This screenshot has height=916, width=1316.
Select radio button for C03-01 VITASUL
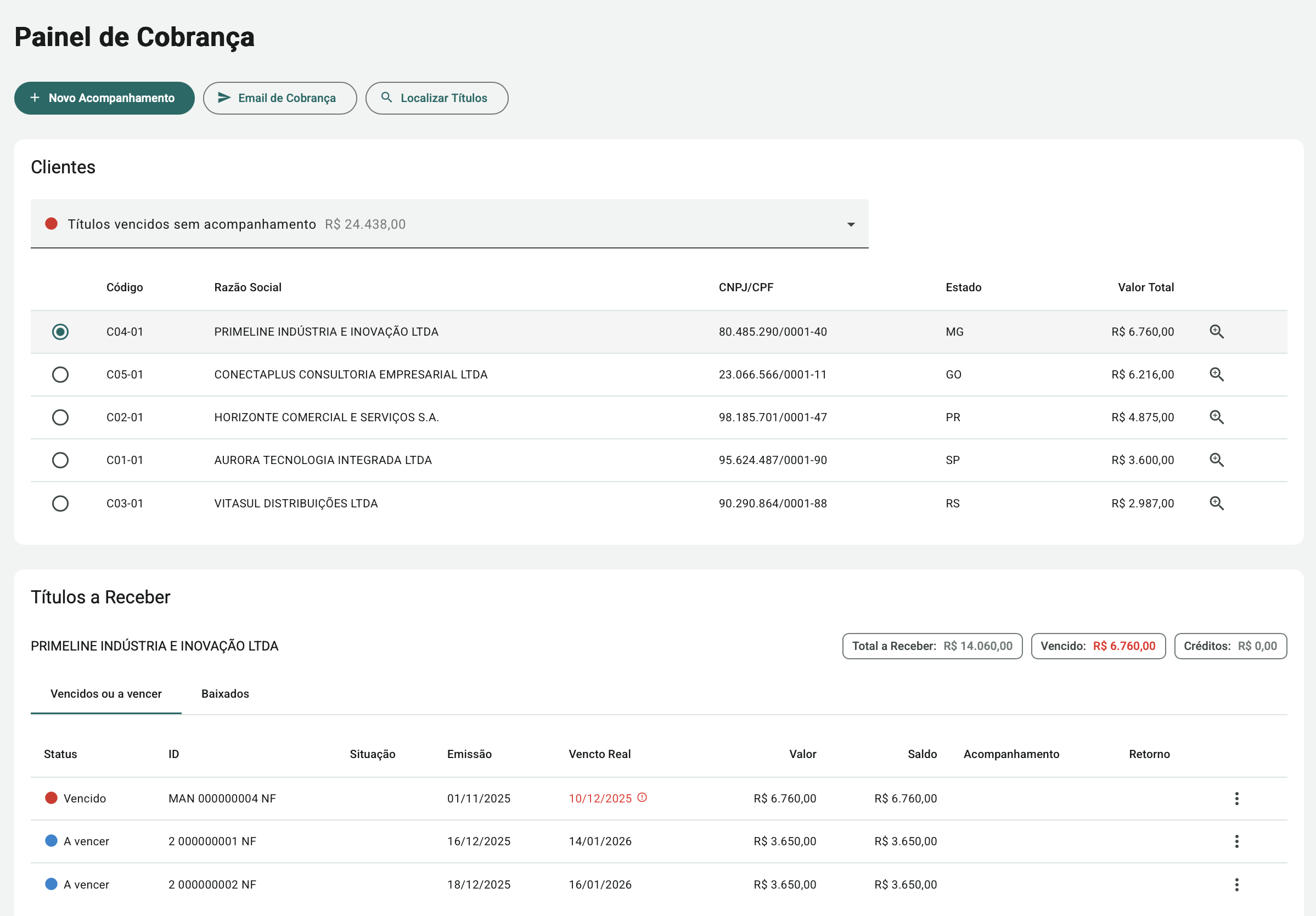click(60, 504)
